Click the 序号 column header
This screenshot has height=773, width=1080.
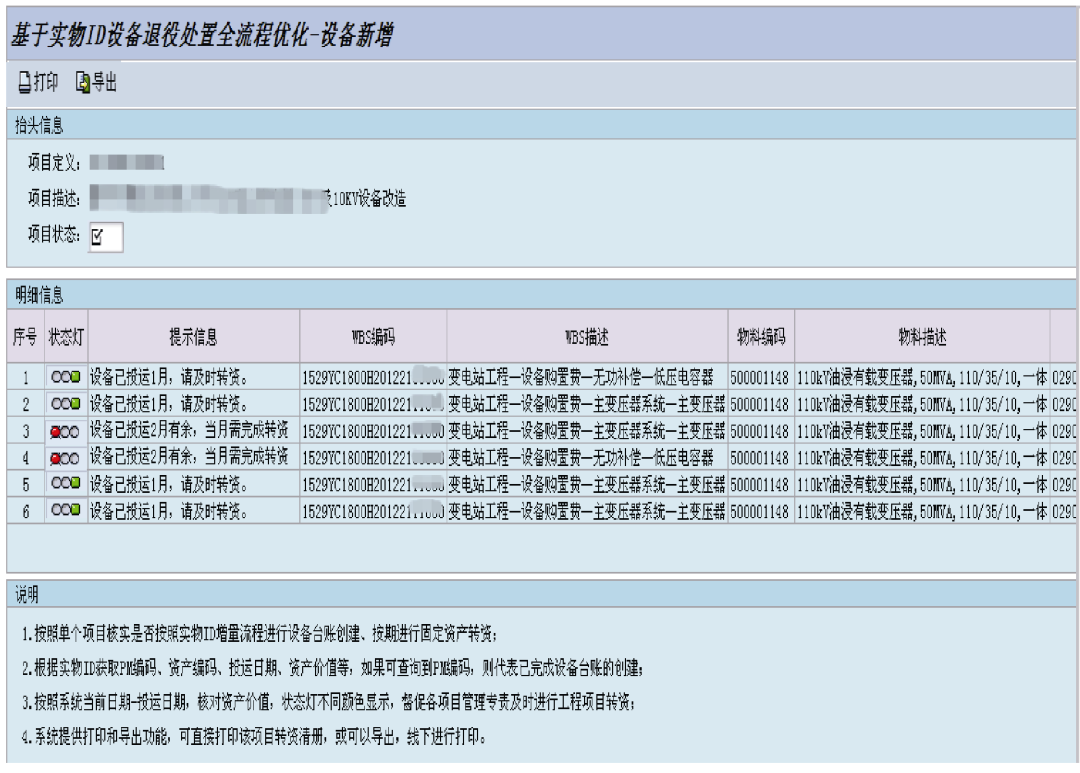25,336
